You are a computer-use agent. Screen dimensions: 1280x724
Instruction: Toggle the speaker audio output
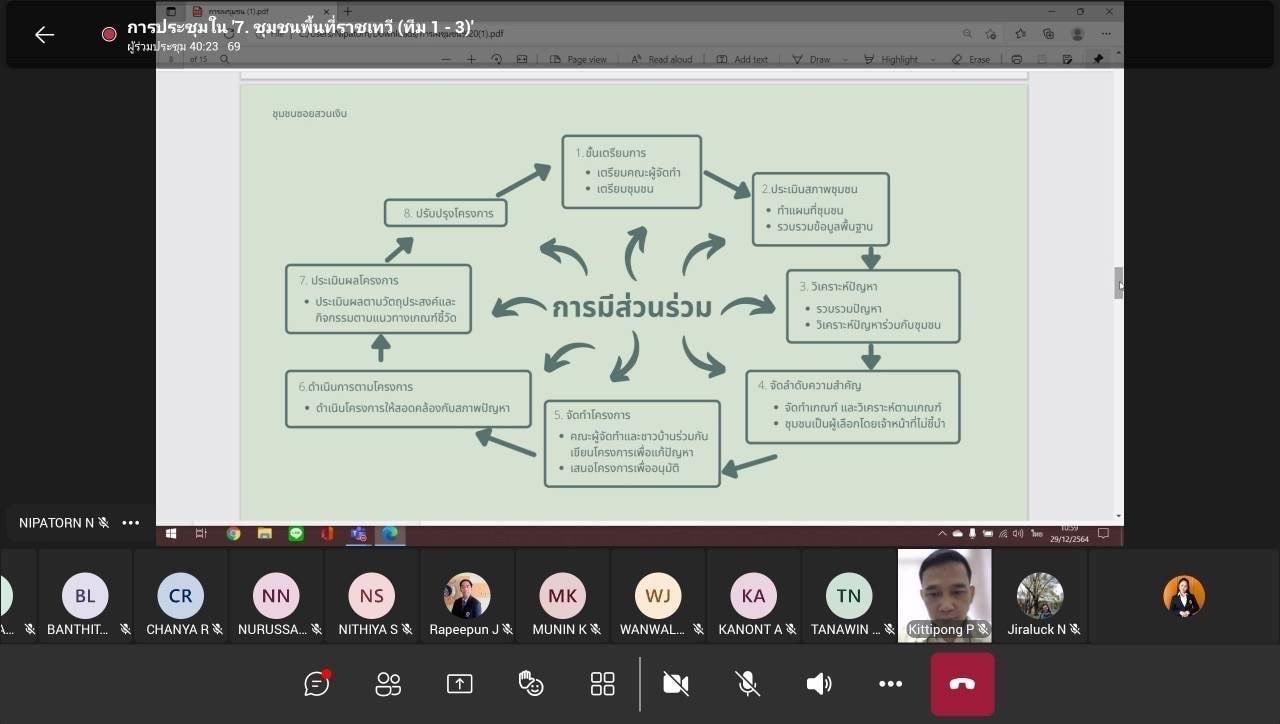819,684
